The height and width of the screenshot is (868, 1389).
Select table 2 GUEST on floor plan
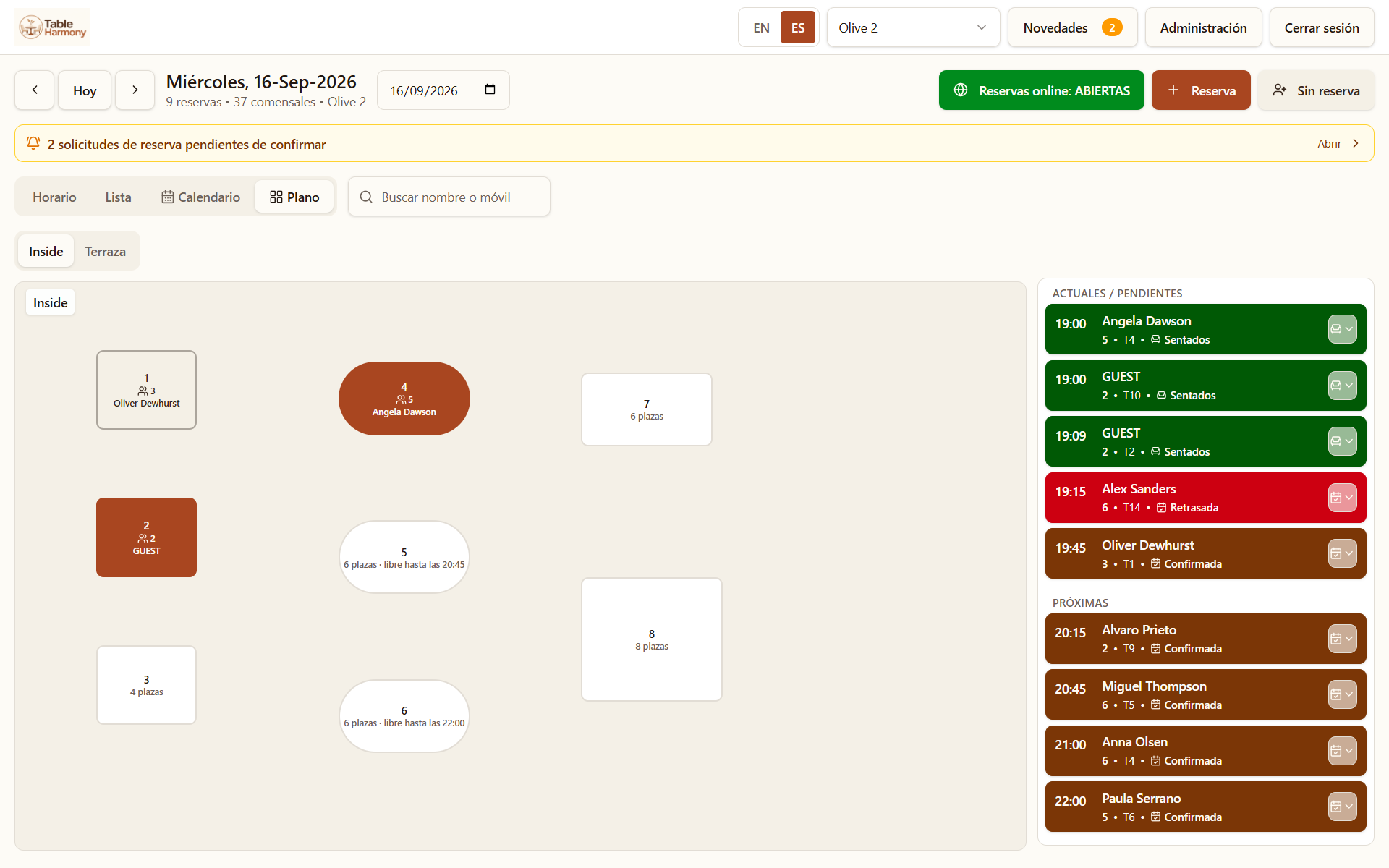[146, 537]
